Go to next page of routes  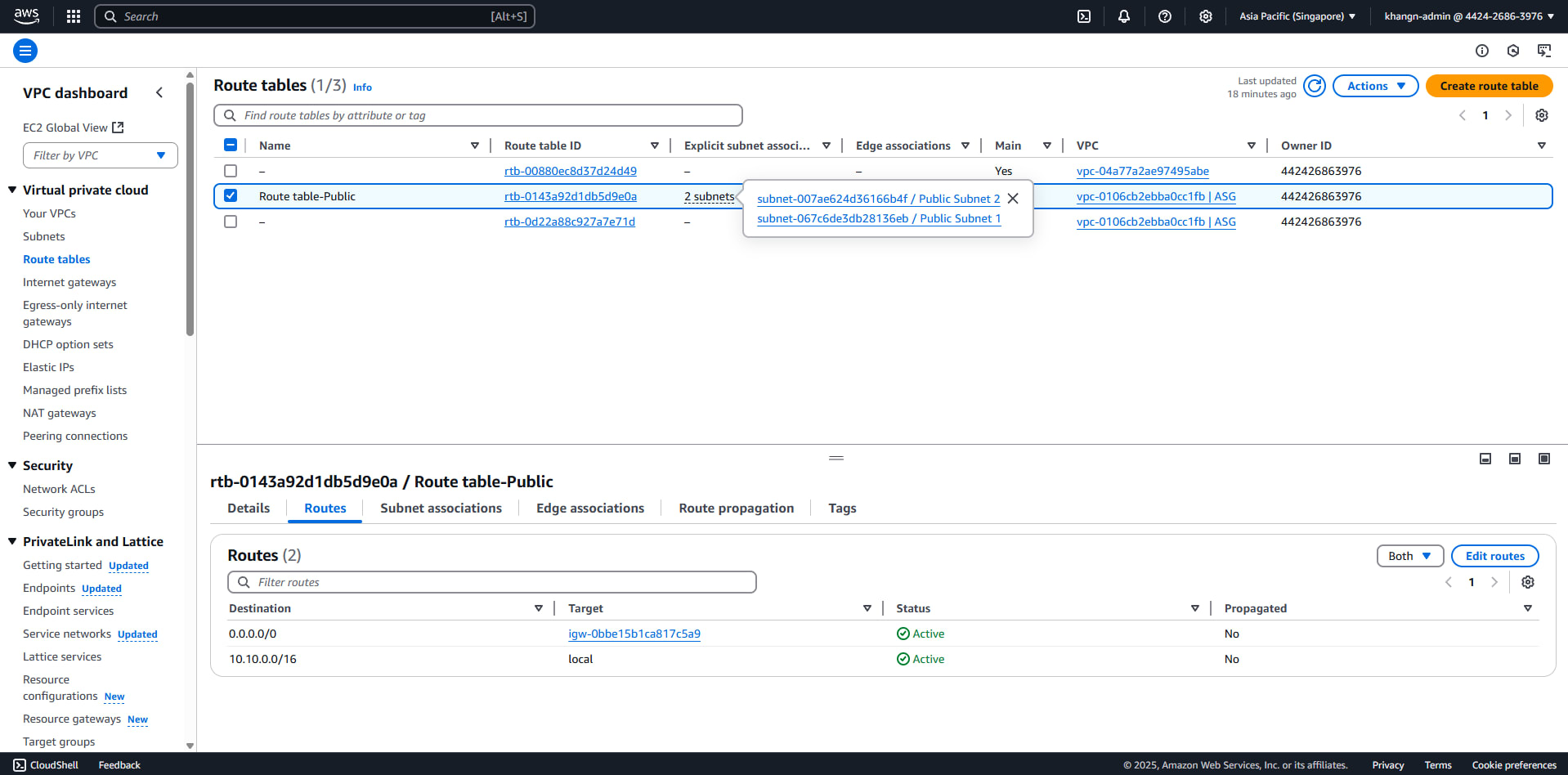point(1494,582)
